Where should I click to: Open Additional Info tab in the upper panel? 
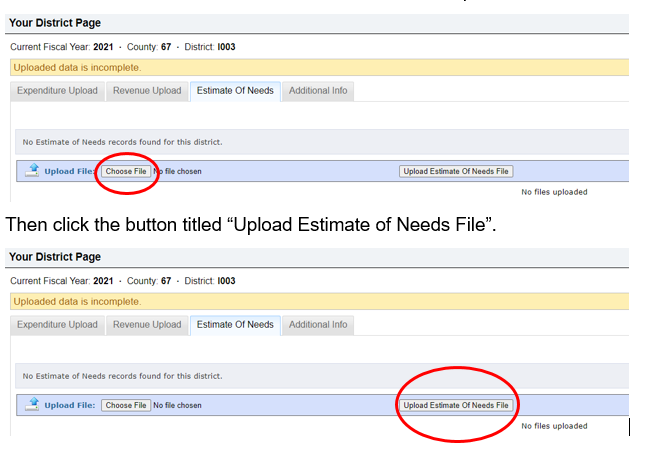tap(317, 91)
